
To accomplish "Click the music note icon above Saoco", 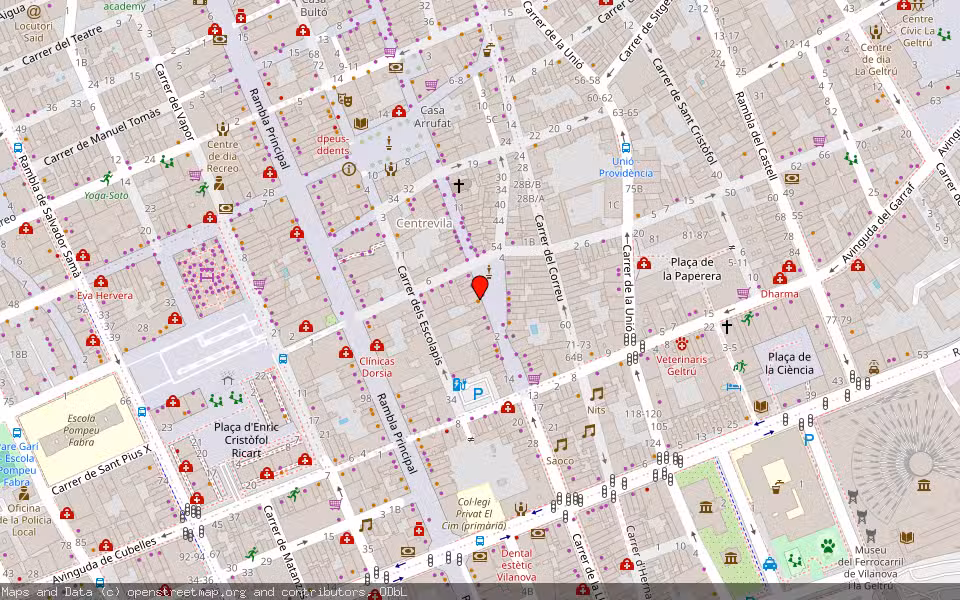I will click(x=560, y=445).
